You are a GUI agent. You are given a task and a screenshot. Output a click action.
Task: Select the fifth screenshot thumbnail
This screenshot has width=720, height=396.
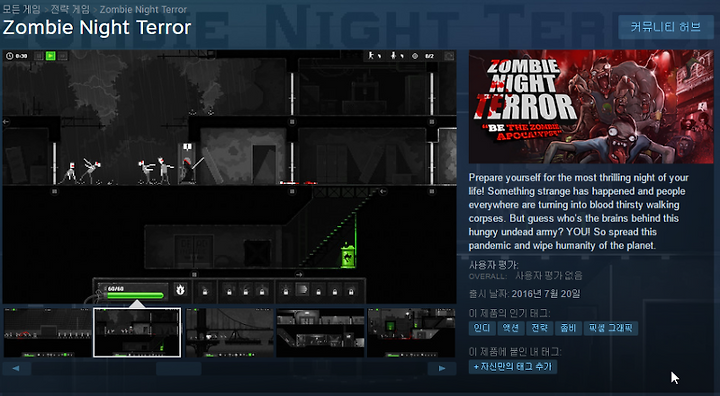coord(411,333)
